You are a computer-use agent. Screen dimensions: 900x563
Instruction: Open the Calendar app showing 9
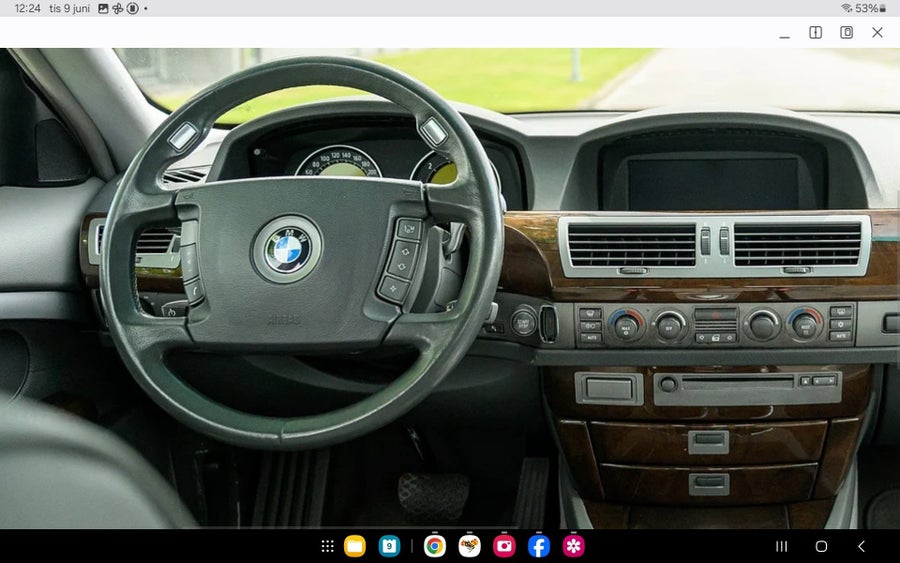tap(389, 546)
